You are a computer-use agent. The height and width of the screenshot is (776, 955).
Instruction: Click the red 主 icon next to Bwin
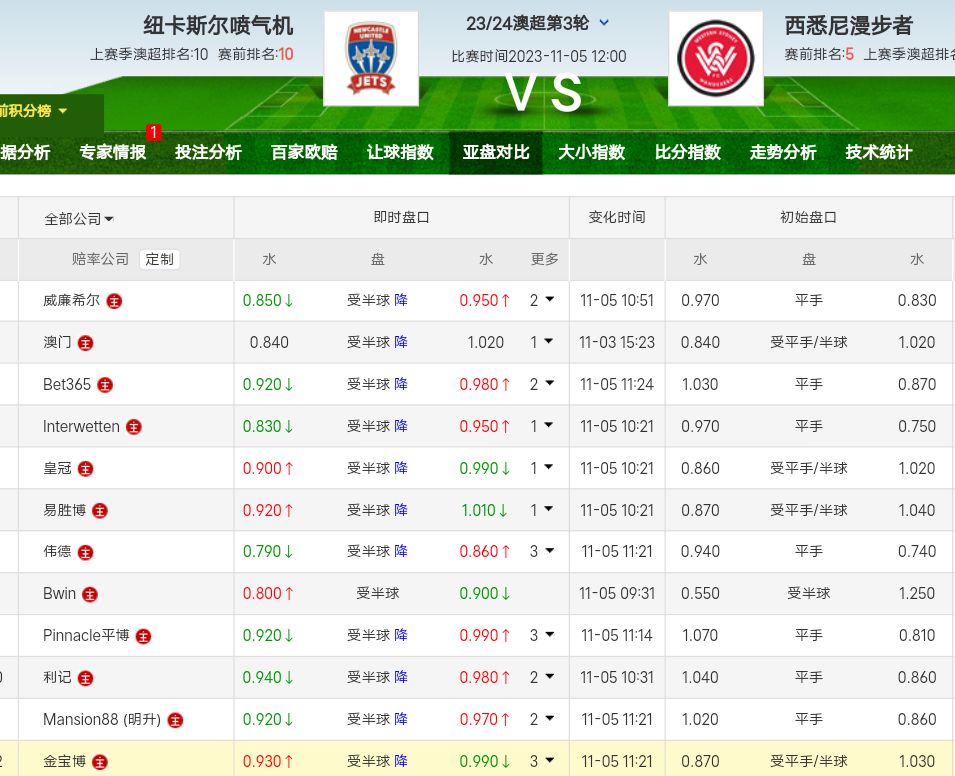[x=90, y=594]
